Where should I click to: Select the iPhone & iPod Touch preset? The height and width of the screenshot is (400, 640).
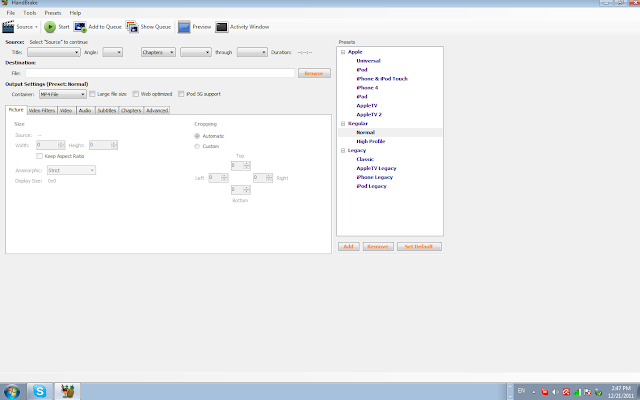(382, 79)
